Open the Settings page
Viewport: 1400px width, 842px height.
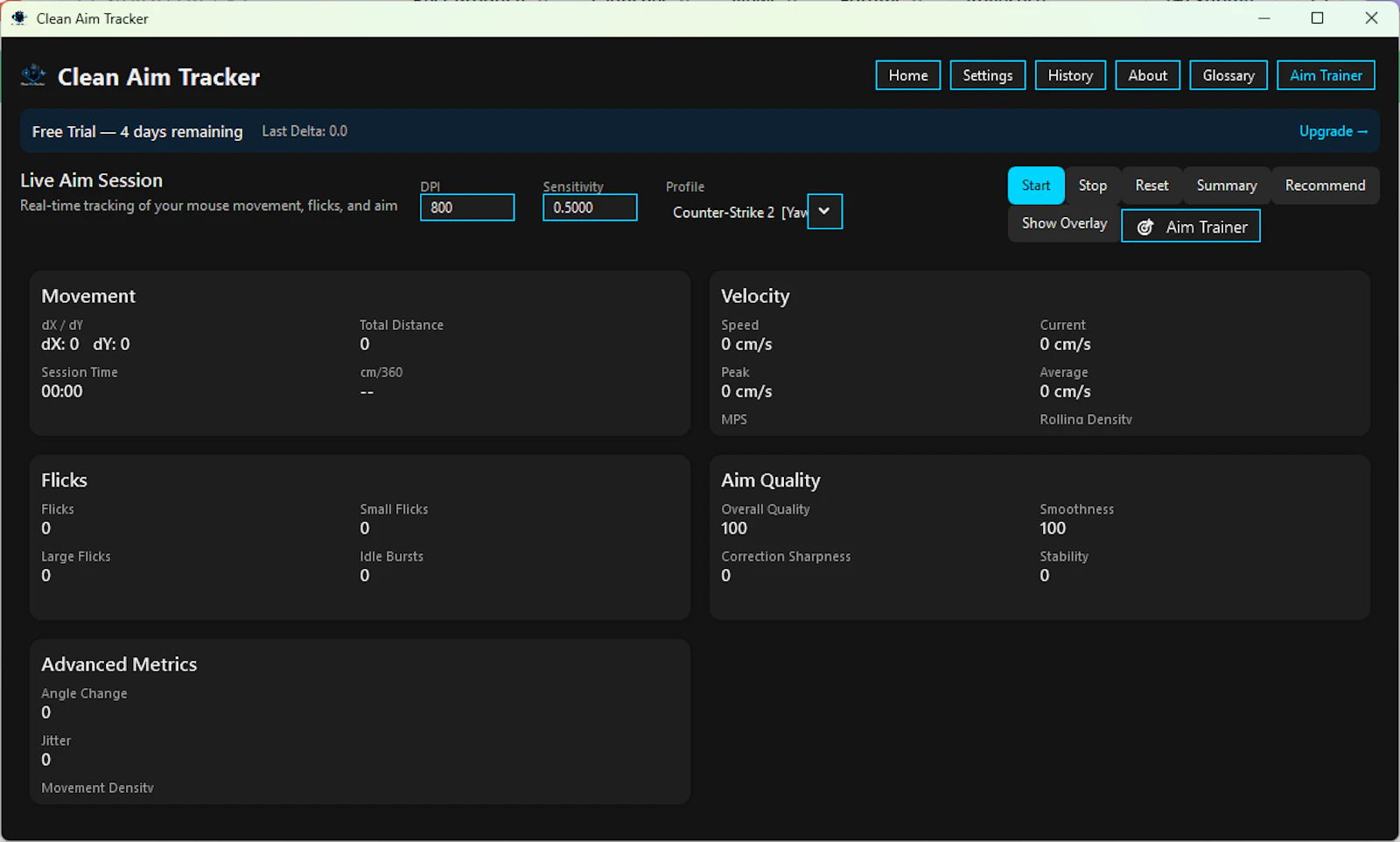coord(988,75)
